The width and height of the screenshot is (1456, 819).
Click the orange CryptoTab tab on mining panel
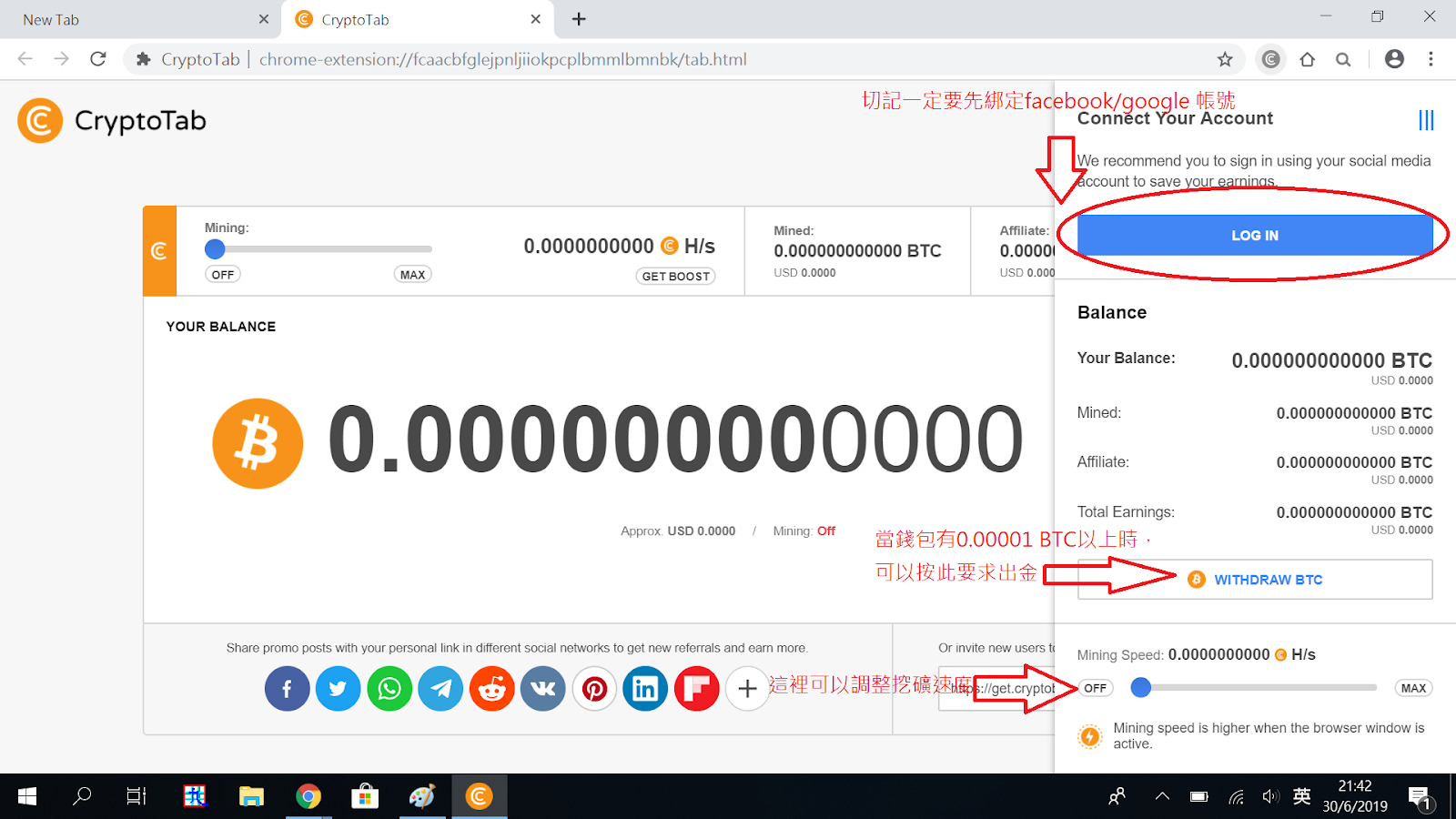[159, 251]
